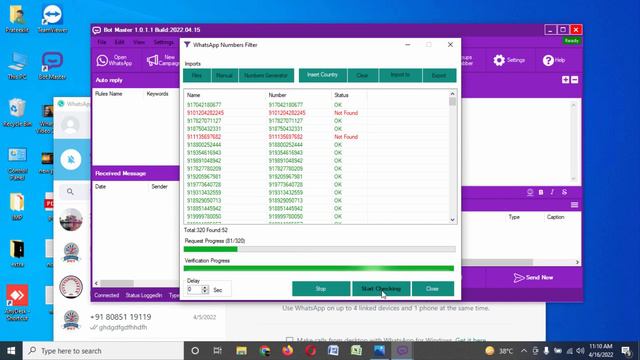Open TeamViewer desktop shortcut
Image resolution: width=640 pixels, height=360 pixels.
click(x=52, y=18)
